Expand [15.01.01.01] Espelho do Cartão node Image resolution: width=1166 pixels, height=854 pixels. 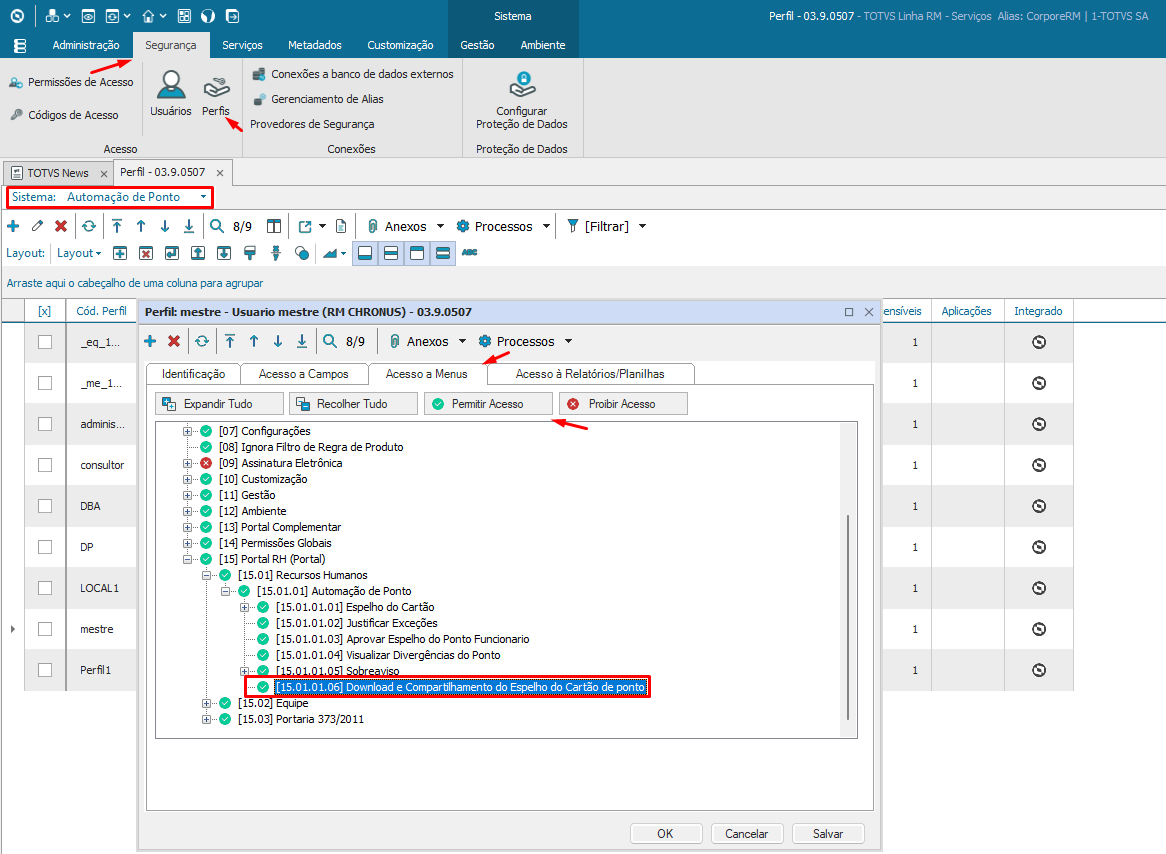pyautogui.click(x=244, y=607)
